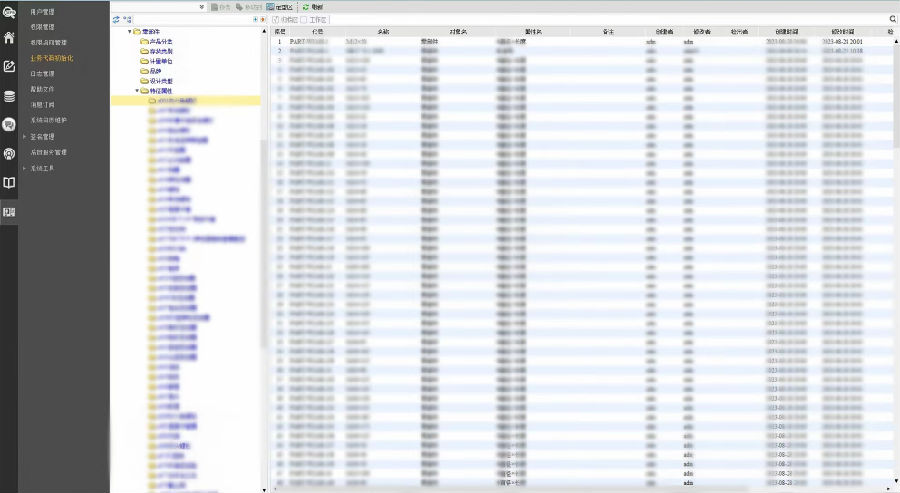Click the 修改者 column header
This screenshot has height=493, width=900.
[x=701, y=32]
